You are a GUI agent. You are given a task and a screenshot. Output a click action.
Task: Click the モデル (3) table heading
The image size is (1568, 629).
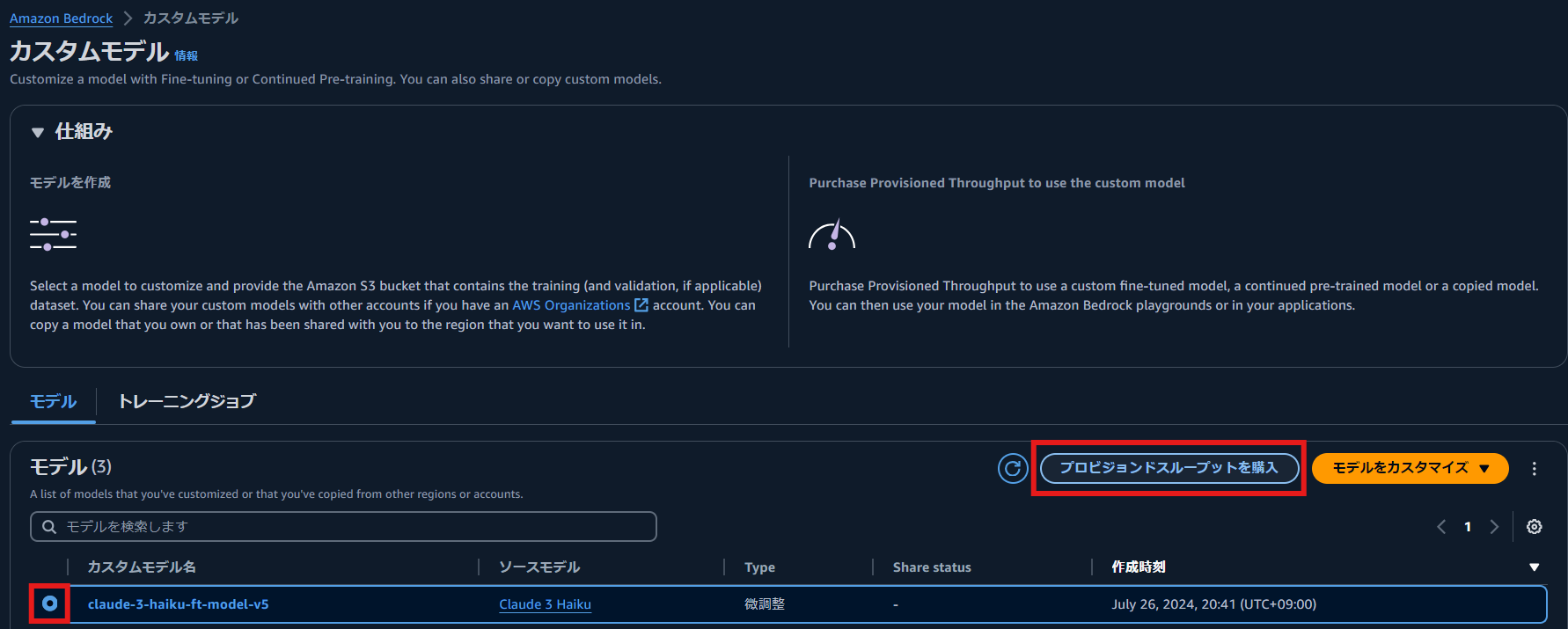tap(70, 466)
